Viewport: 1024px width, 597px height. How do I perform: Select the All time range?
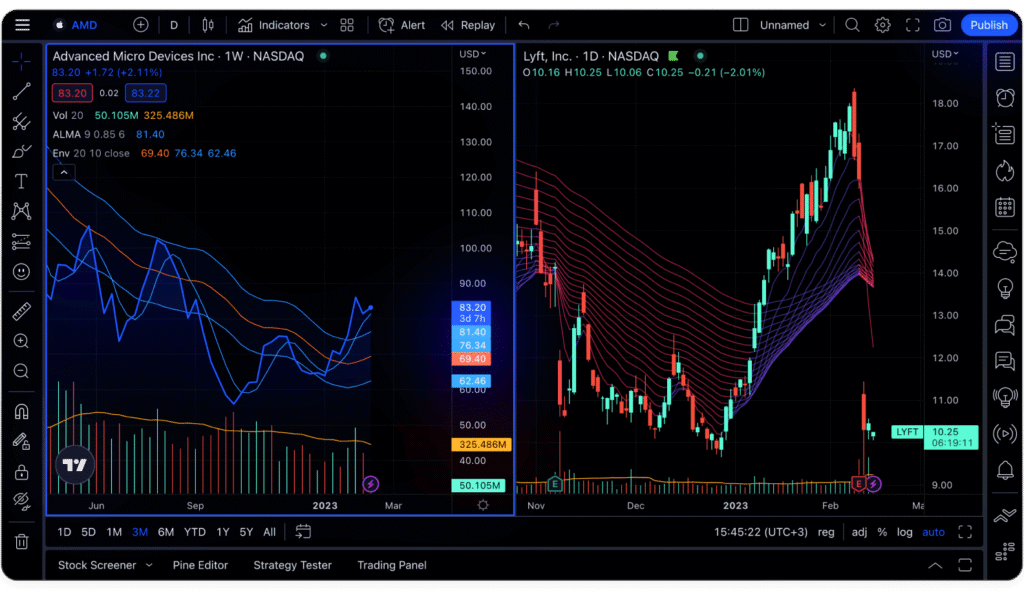(269, 532)
